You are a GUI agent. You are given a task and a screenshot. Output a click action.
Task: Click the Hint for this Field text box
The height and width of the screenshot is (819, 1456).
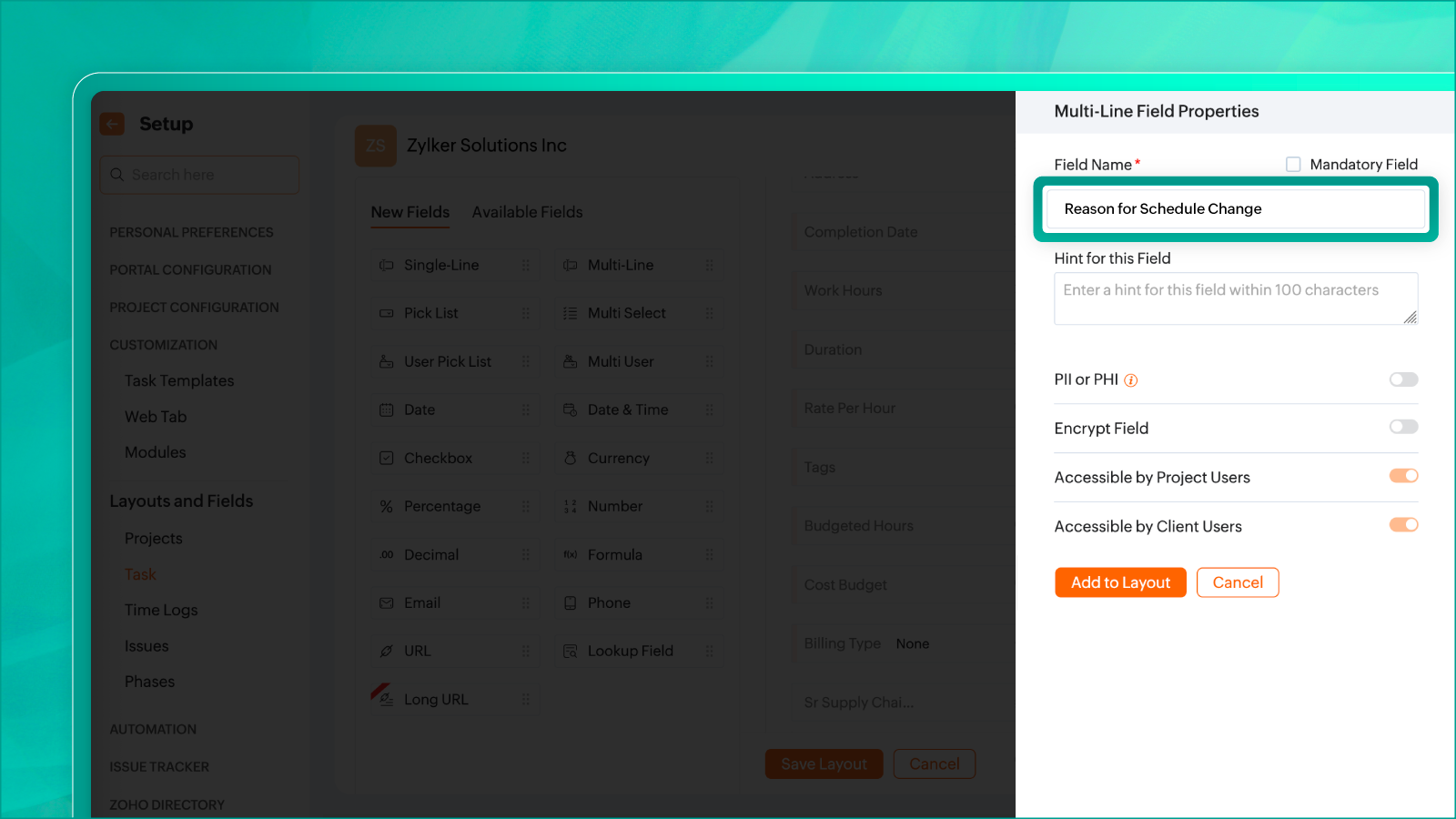pos(1235,298)
